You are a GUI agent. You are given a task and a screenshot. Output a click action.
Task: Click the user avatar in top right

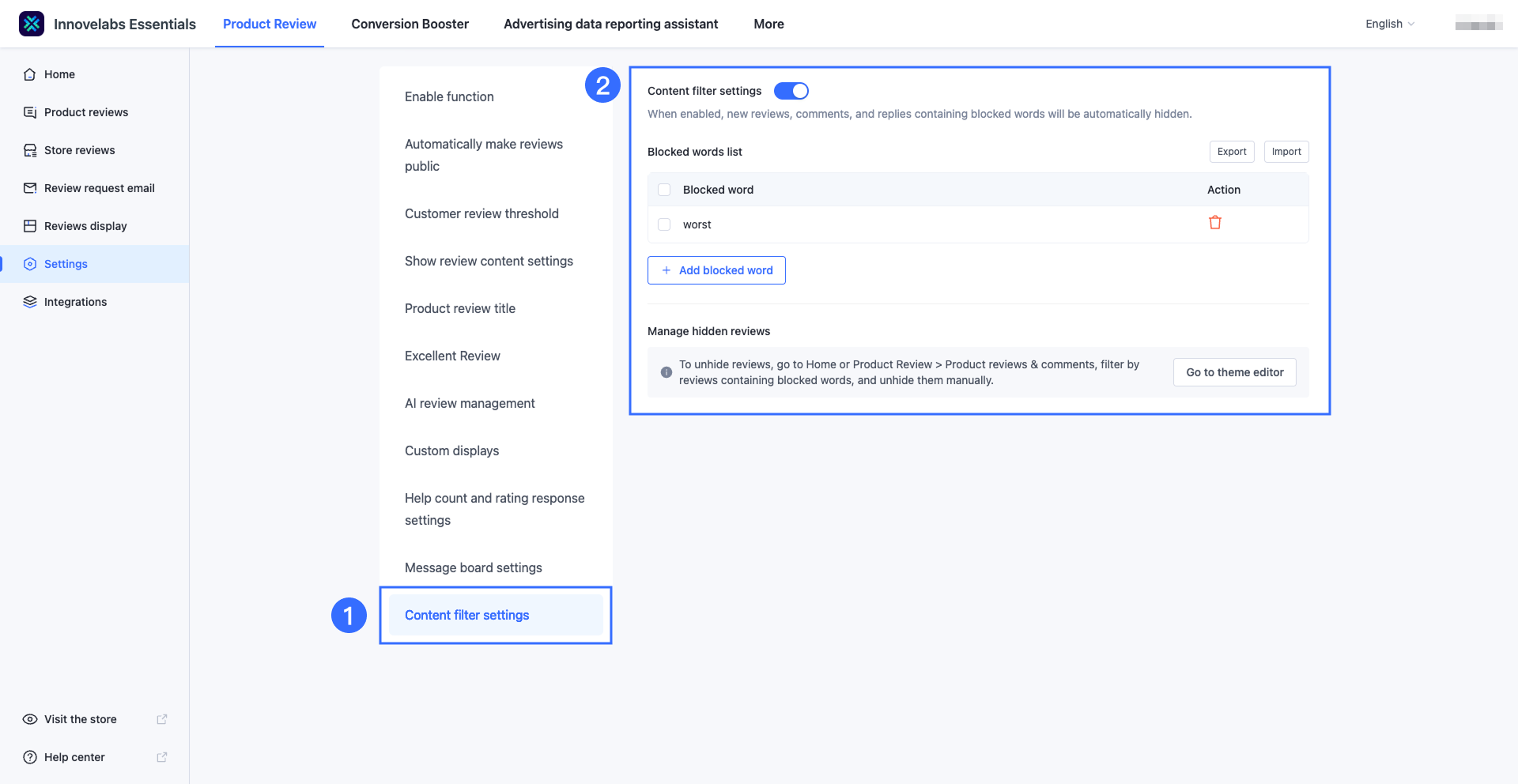pos(1478,24)
